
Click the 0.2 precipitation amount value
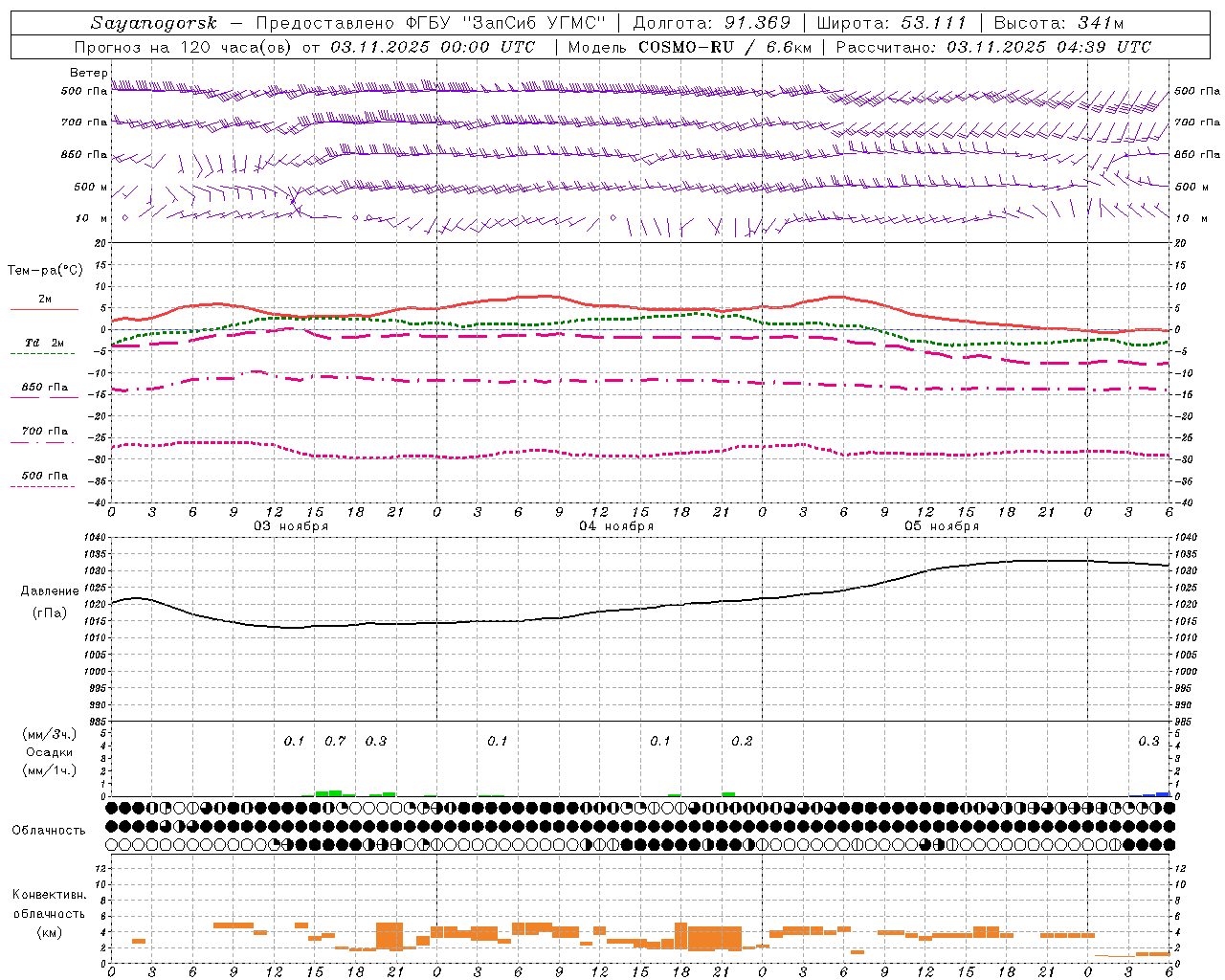(742, 742)
